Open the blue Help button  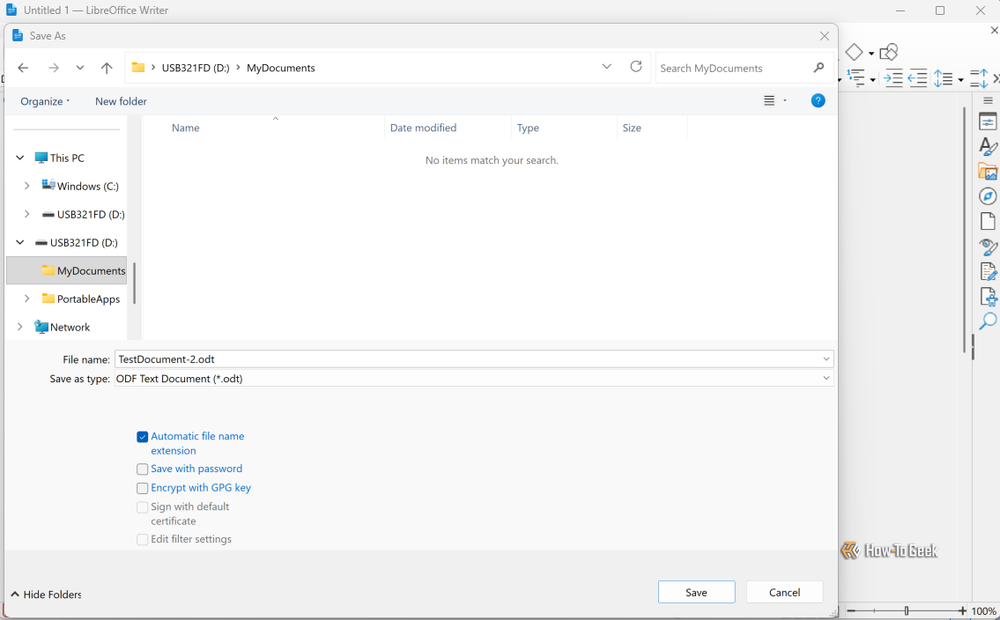pos(818,101)
